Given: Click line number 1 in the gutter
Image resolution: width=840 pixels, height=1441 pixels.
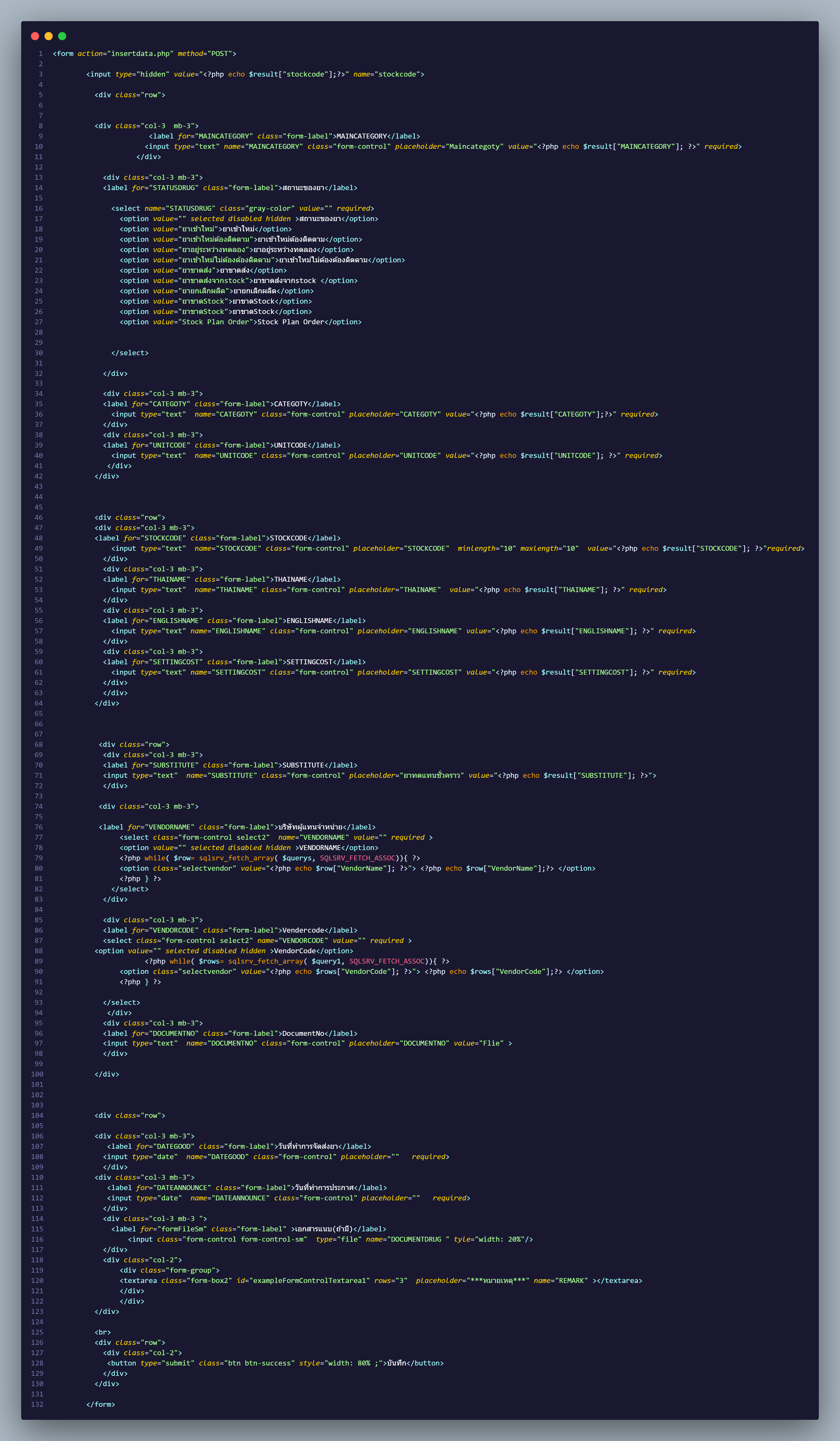Looking at the screenshot, I should (x=41, y=54).
